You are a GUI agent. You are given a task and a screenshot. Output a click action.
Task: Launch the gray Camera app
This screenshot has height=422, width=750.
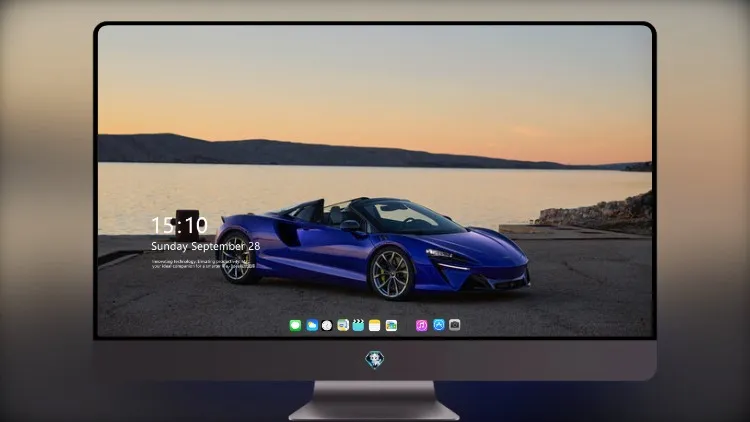click(x=454, y=325)
